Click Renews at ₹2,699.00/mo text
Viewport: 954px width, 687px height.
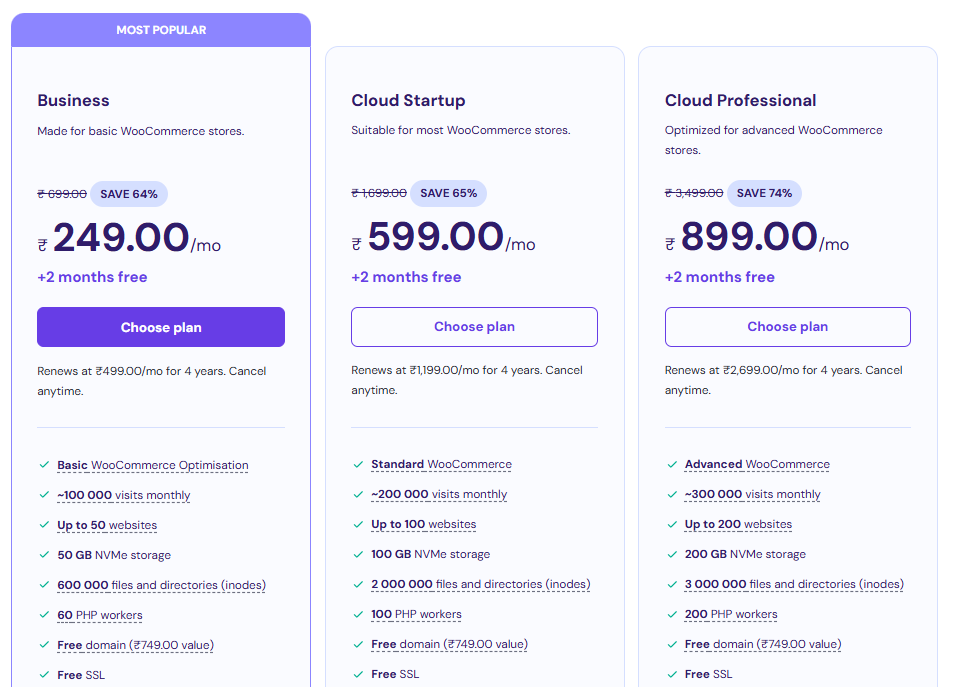pos(784,380)
